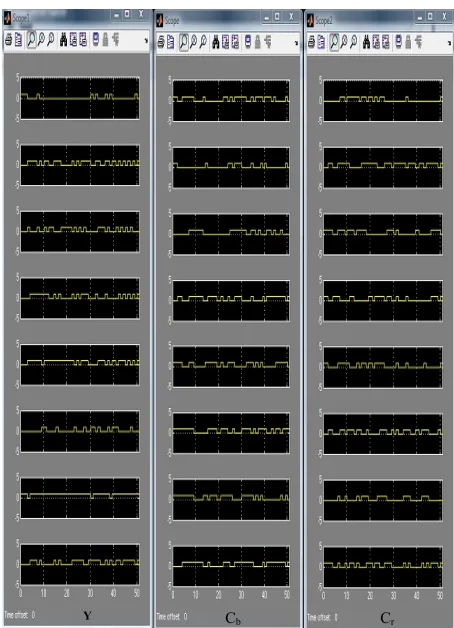Click the MATLAB logo in Scope1 title bar
The width and height of the screenshot is (454, 628).
[x=7, y=18]
